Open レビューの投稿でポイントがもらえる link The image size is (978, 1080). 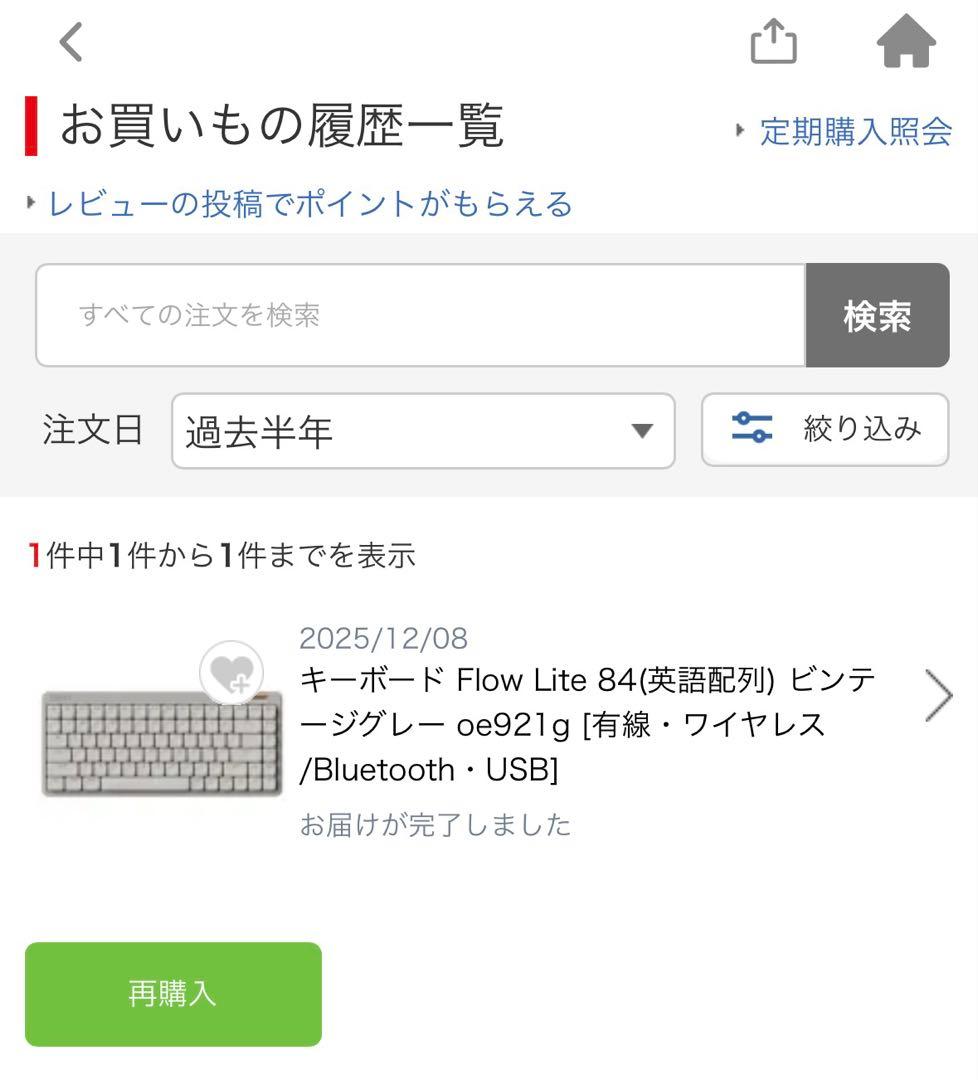(308, 203)
